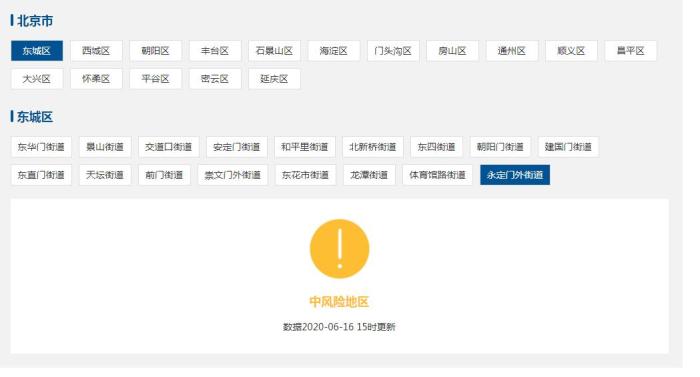Image resolution: width=700 pixels, height=377 pixels.
Task: Open the 房山区 district
Action: [x=452, y=51]
